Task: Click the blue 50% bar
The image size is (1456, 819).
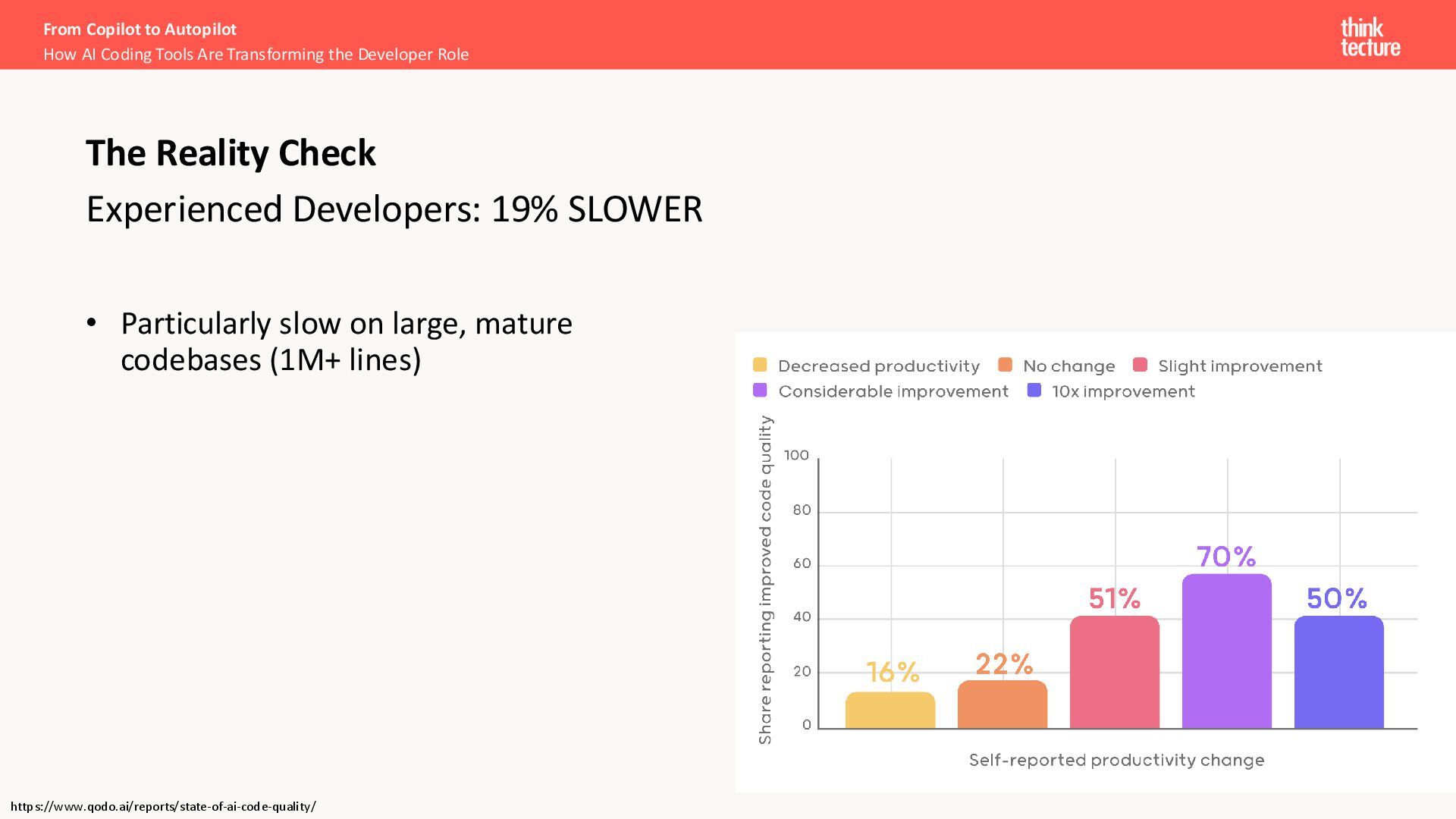Action: pyautogui.click(x=1339, y=673)
